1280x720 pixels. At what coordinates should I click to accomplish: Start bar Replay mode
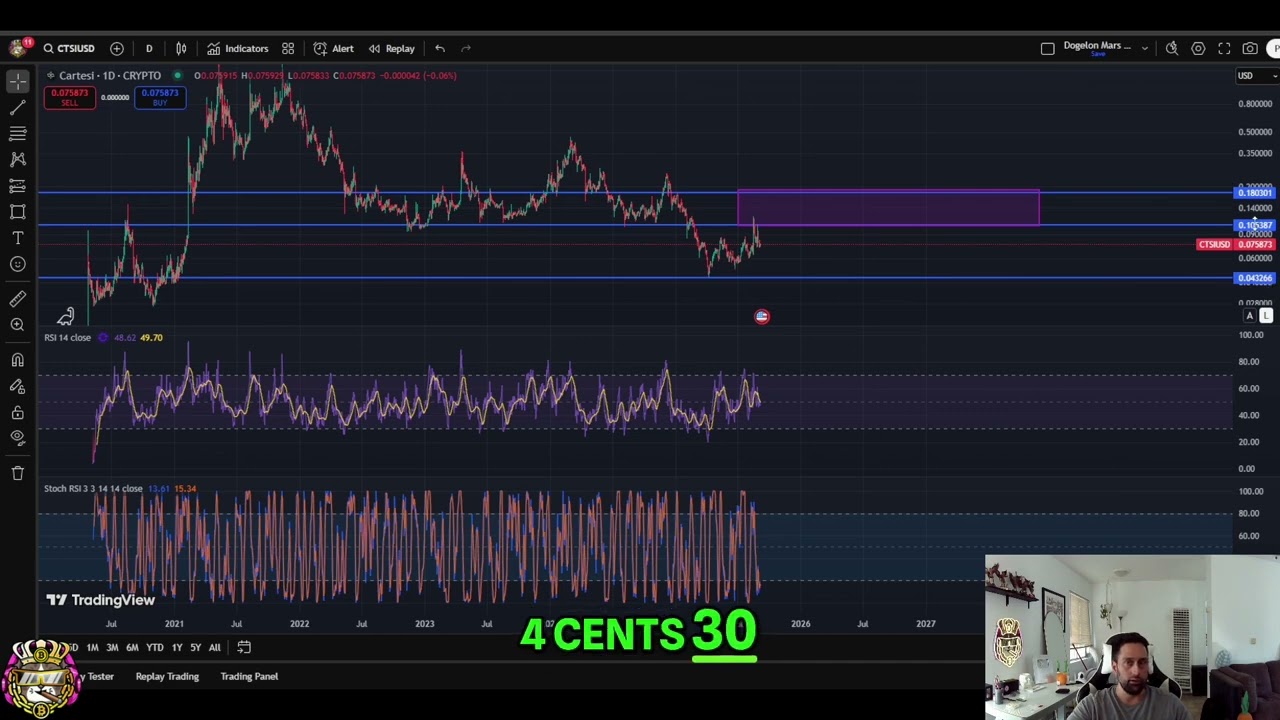pyautogui.click(x=391, y=48)
